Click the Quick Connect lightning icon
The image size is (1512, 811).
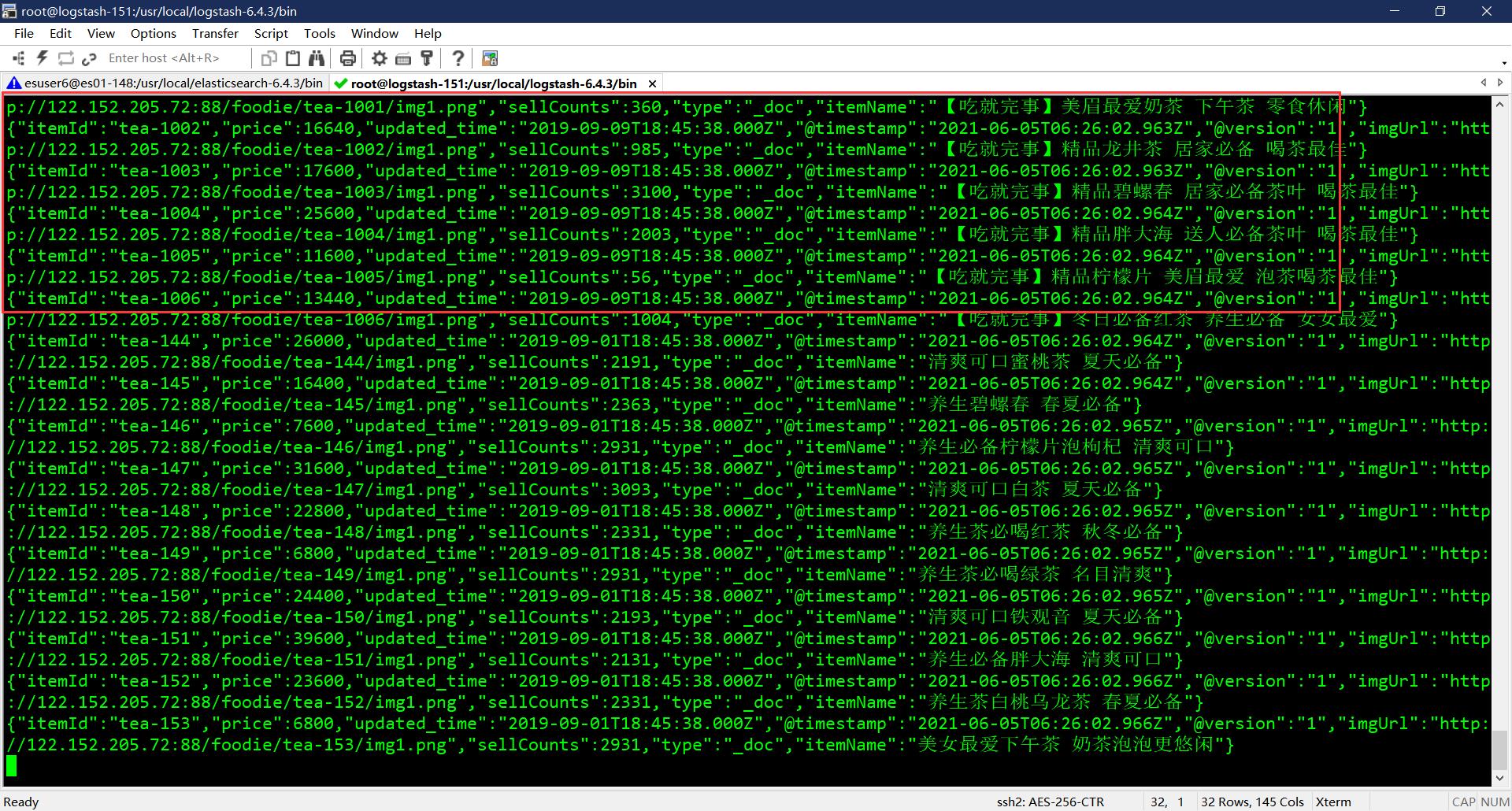(x=43, y=58)
